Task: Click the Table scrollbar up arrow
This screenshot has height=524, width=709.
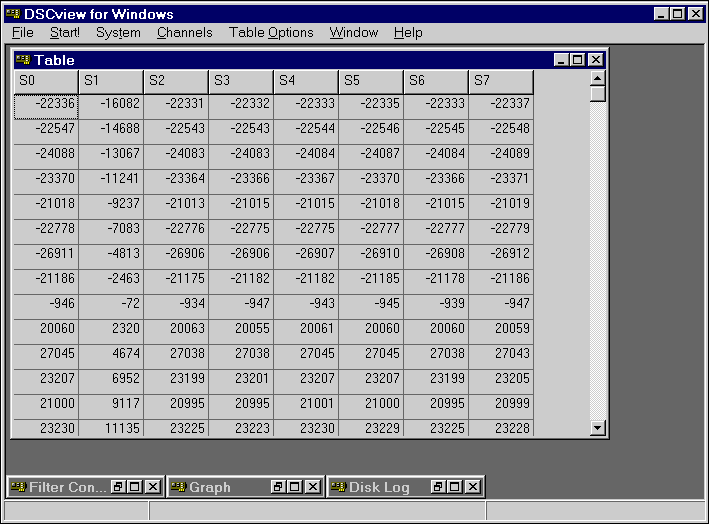Action: click(598, 78)
